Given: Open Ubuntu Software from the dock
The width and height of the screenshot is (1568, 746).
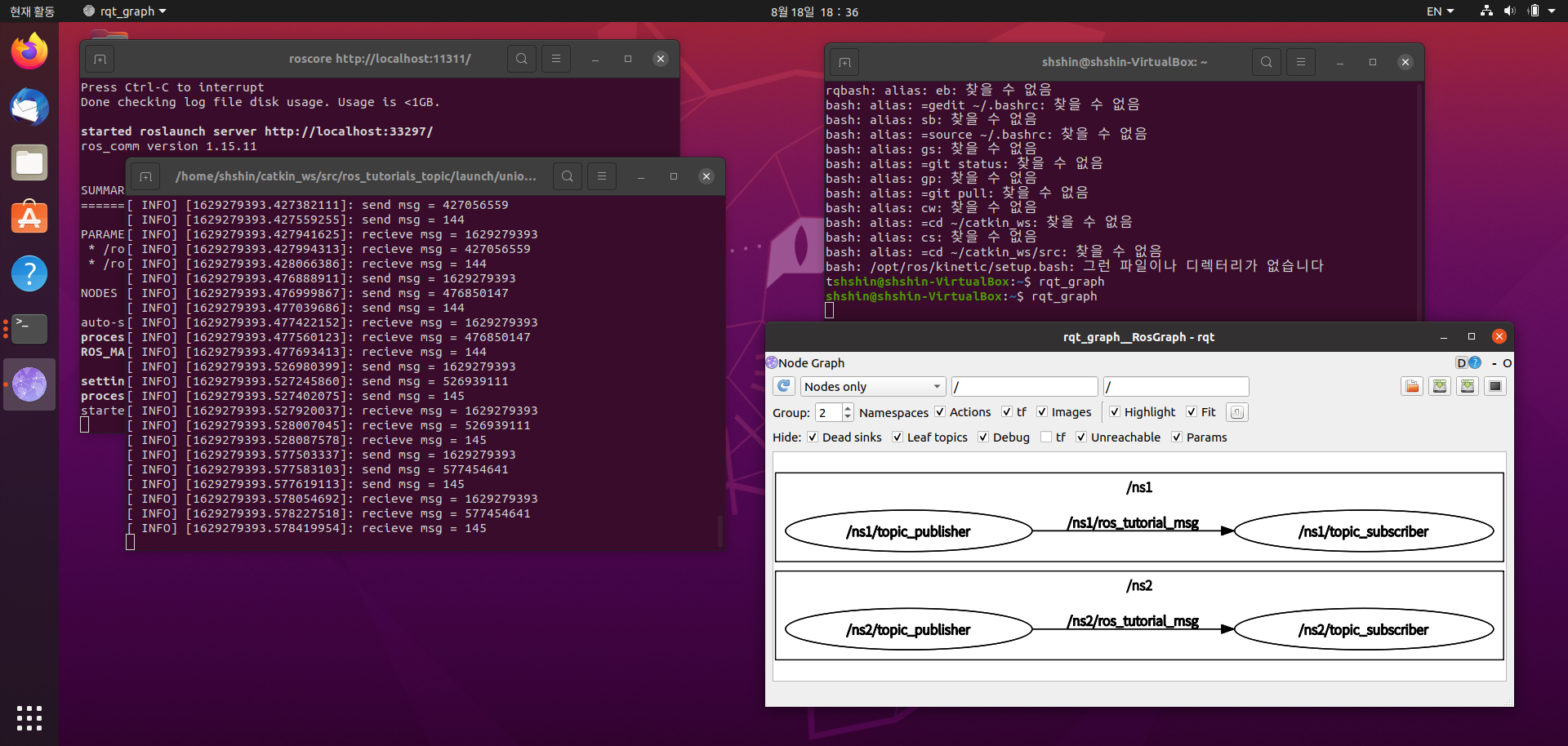Looking at the screenshot, I should [29, 219].
